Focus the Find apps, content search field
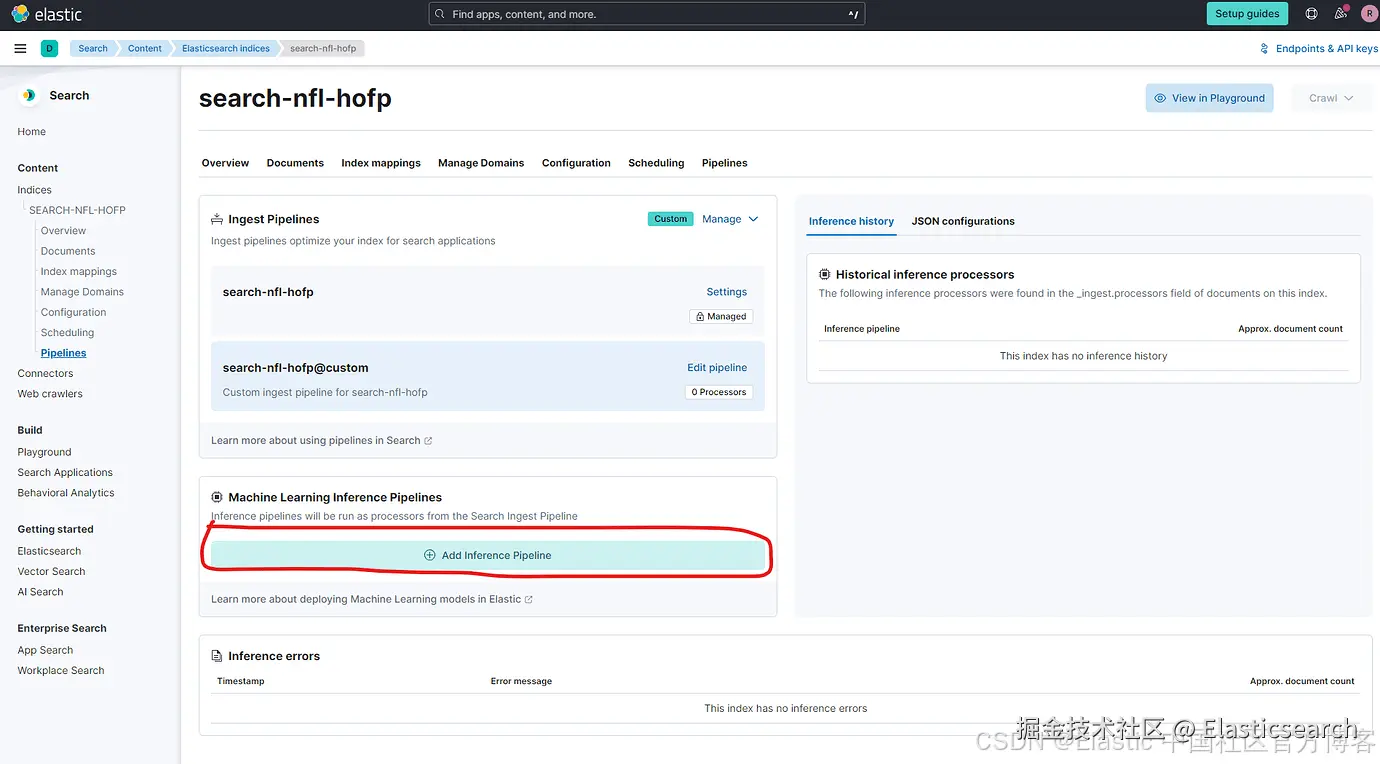The height and width of the screenshot is (764, 1380). [x=647, y=14]
